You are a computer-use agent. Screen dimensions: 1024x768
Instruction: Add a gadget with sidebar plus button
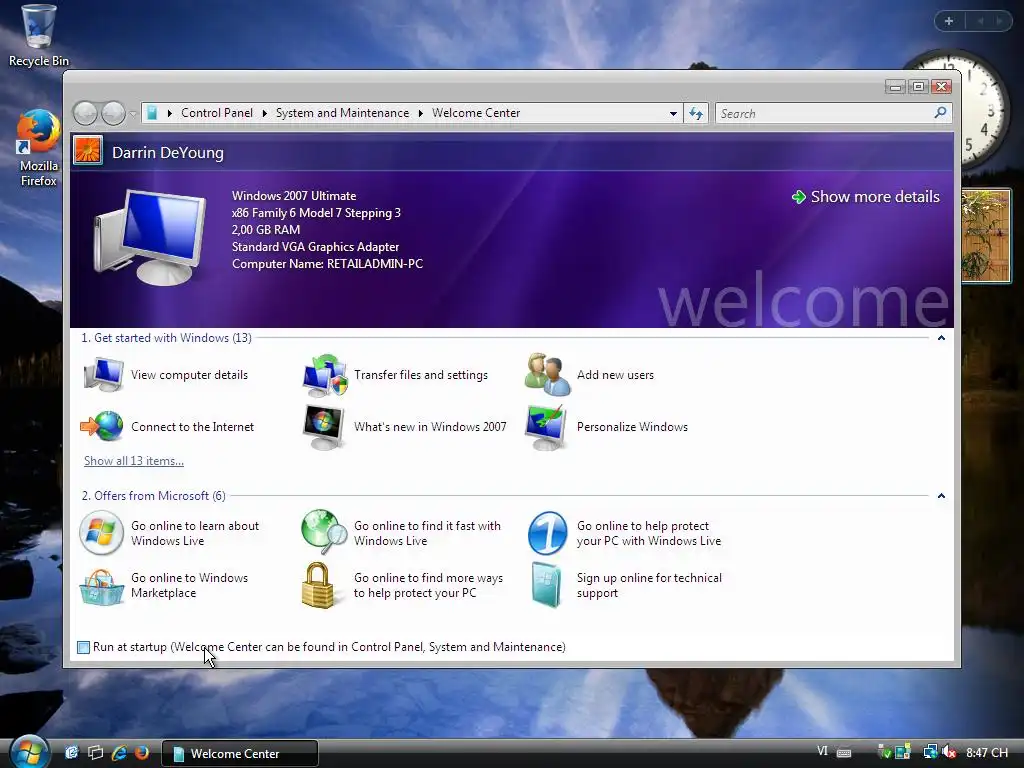click(x=949, y=21)
